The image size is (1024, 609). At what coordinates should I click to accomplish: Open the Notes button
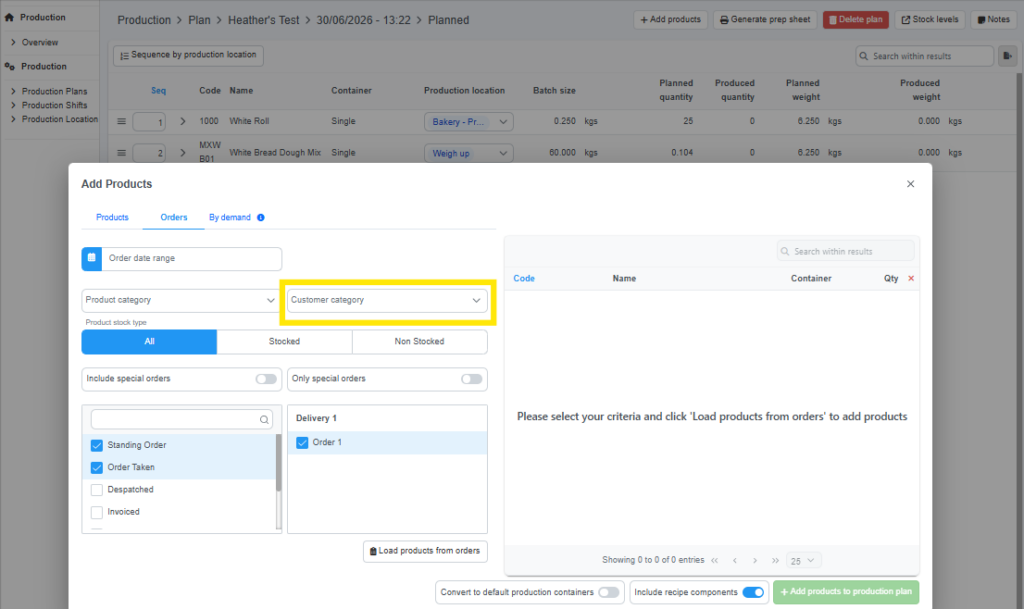(993, 20)
